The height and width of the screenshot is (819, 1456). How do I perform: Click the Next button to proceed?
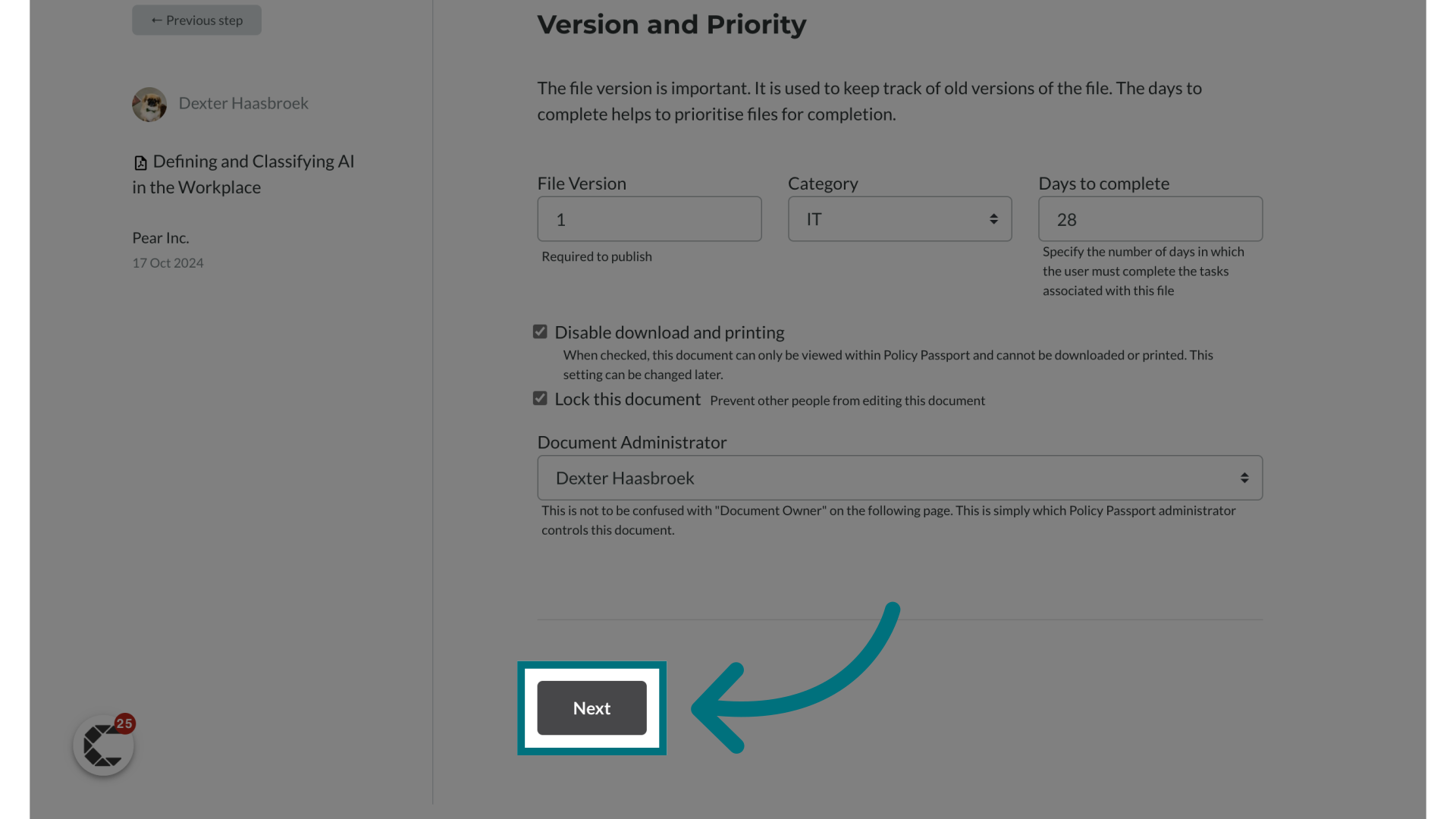pyautogui.click(x=591, y=707)
